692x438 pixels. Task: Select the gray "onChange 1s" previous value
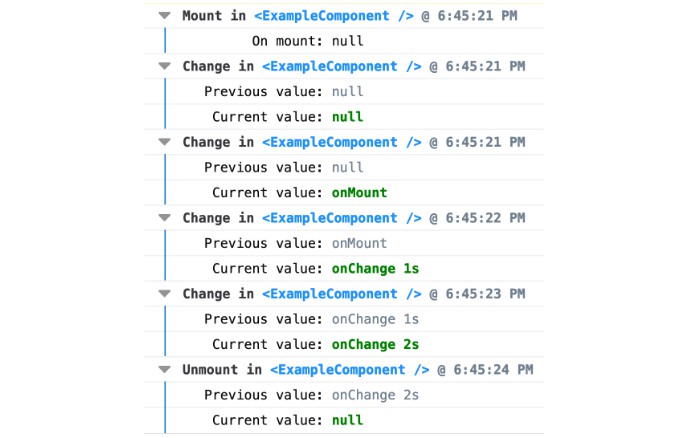click(375, 319)
